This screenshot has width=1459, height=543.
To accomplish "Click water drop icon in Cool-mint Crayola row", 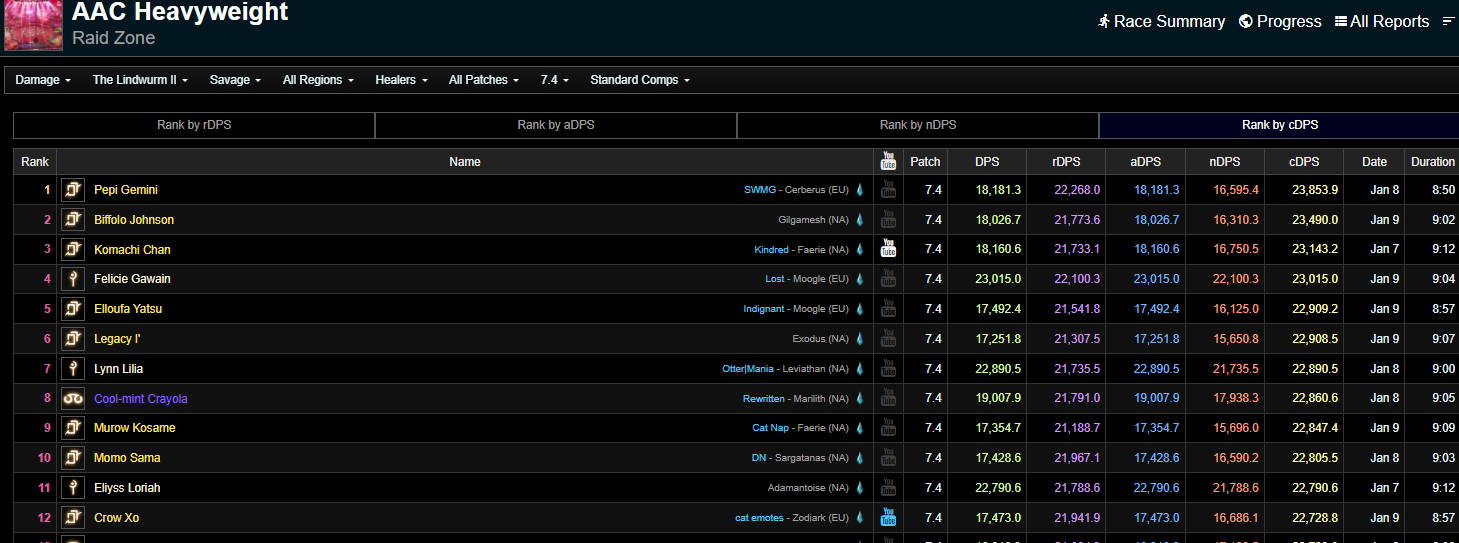I will (860, 398).
